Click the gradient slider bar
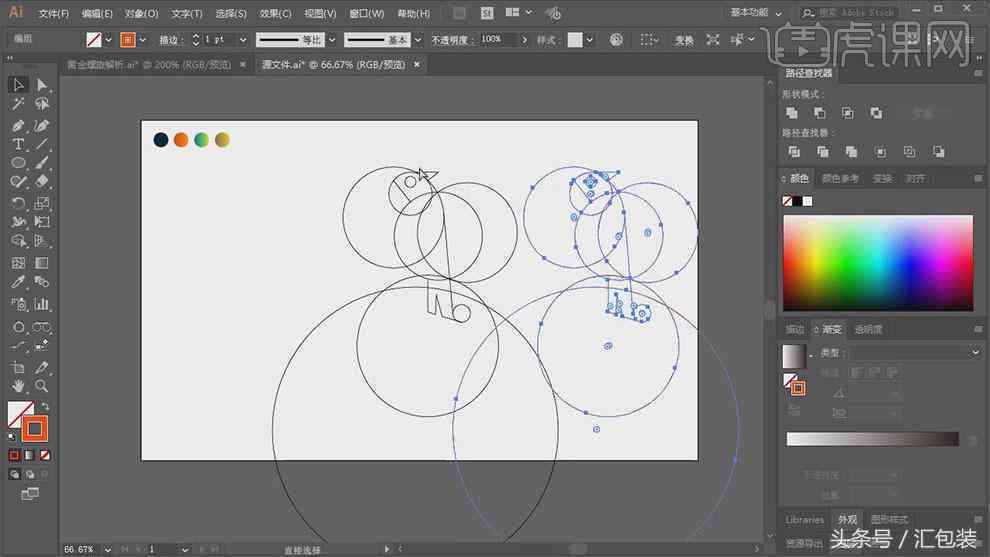 pyautogui.click(x=873, y=439)
